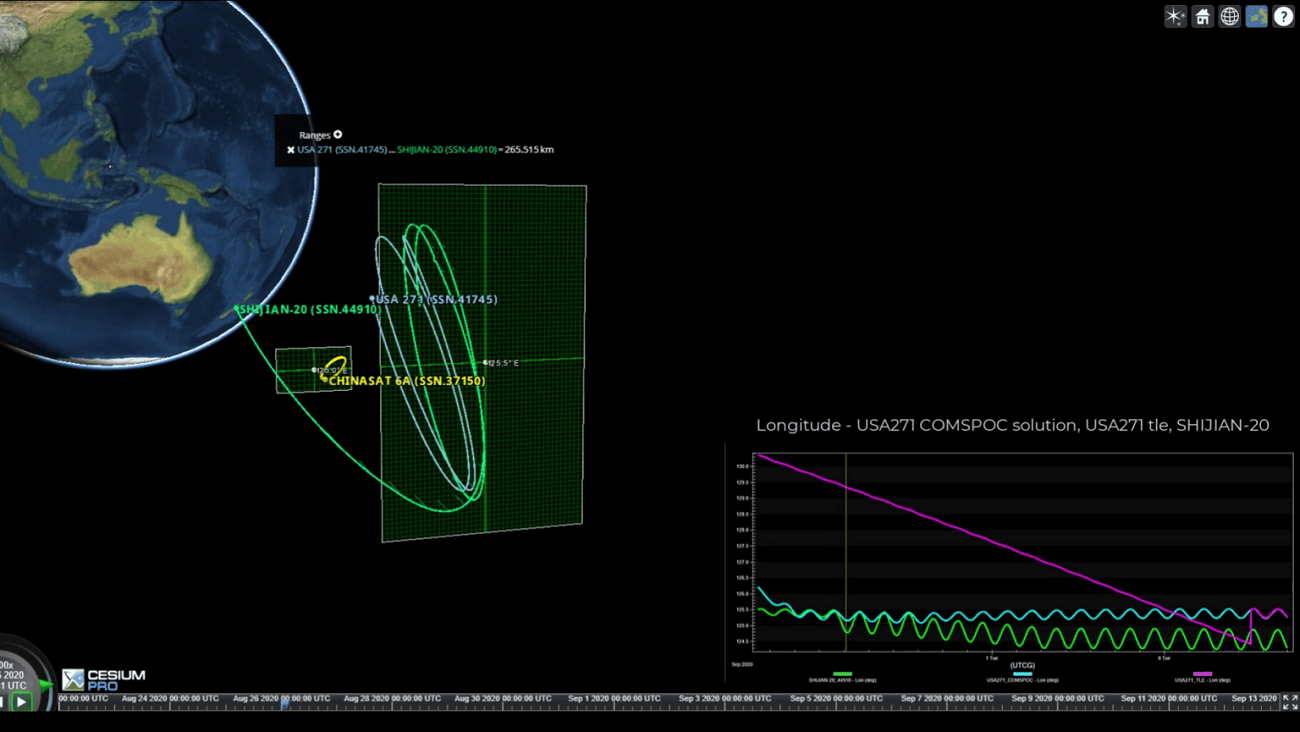Open the scene mode globe picker
This screenshot has width=1300, height=732.
[x=1229, y=16]
